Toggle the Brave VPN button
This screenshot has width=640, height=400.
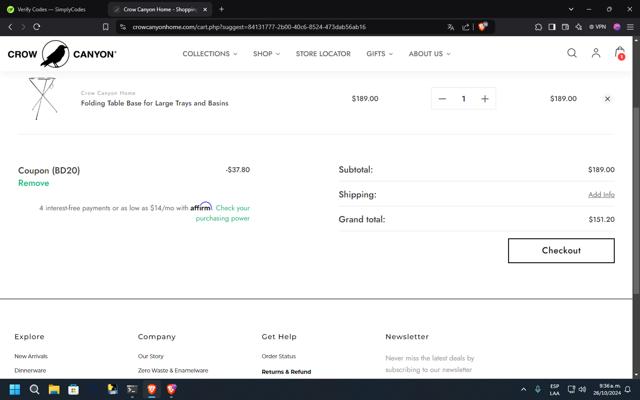pyautogui.click(x=597, y=27)
